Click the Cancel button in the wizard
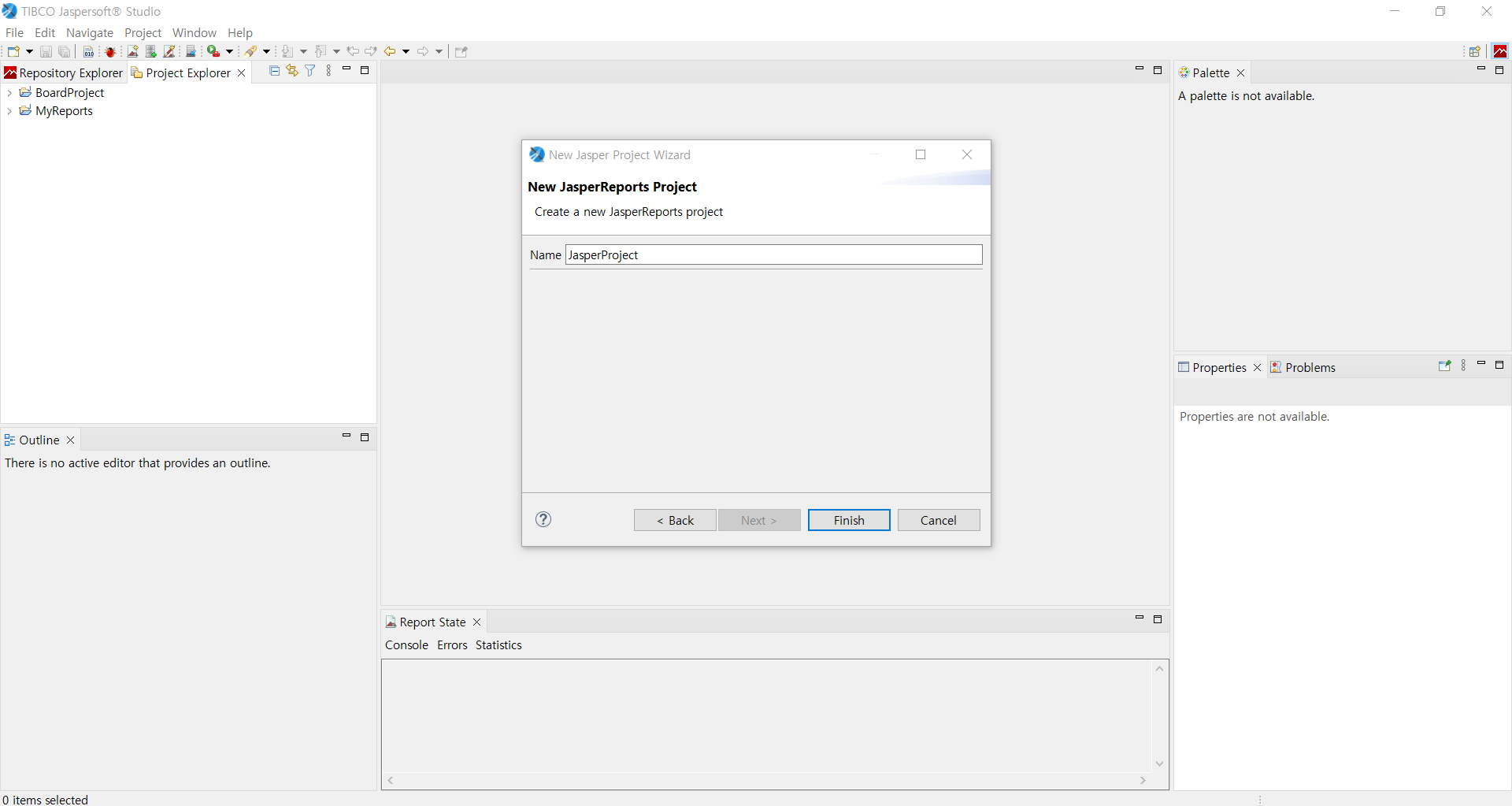The image size is (1512, 806). click(x=939, y=520)
